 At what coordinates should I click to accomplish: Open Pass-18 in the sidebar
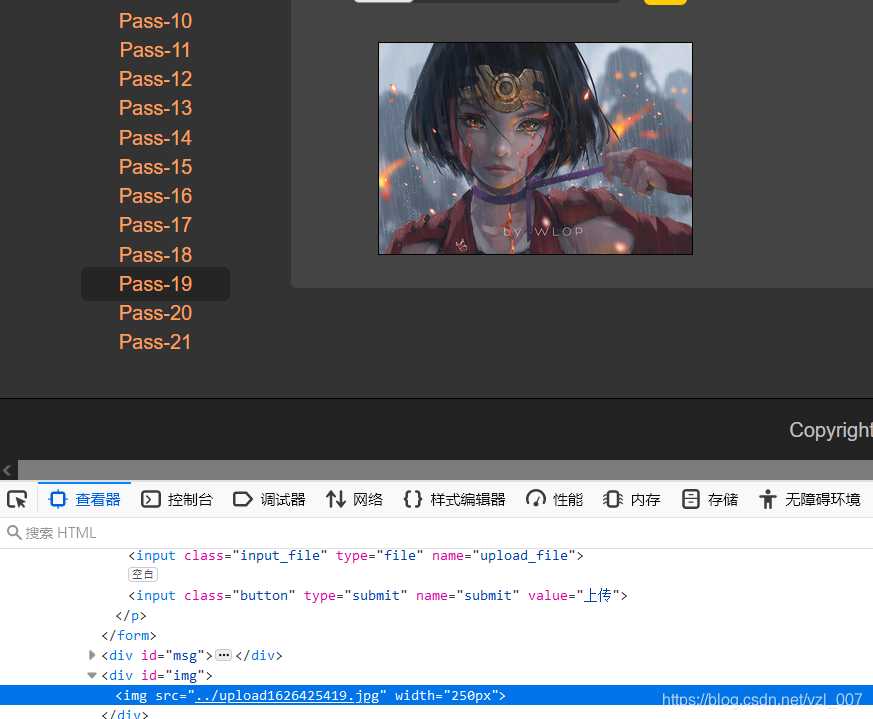(155, 255)
